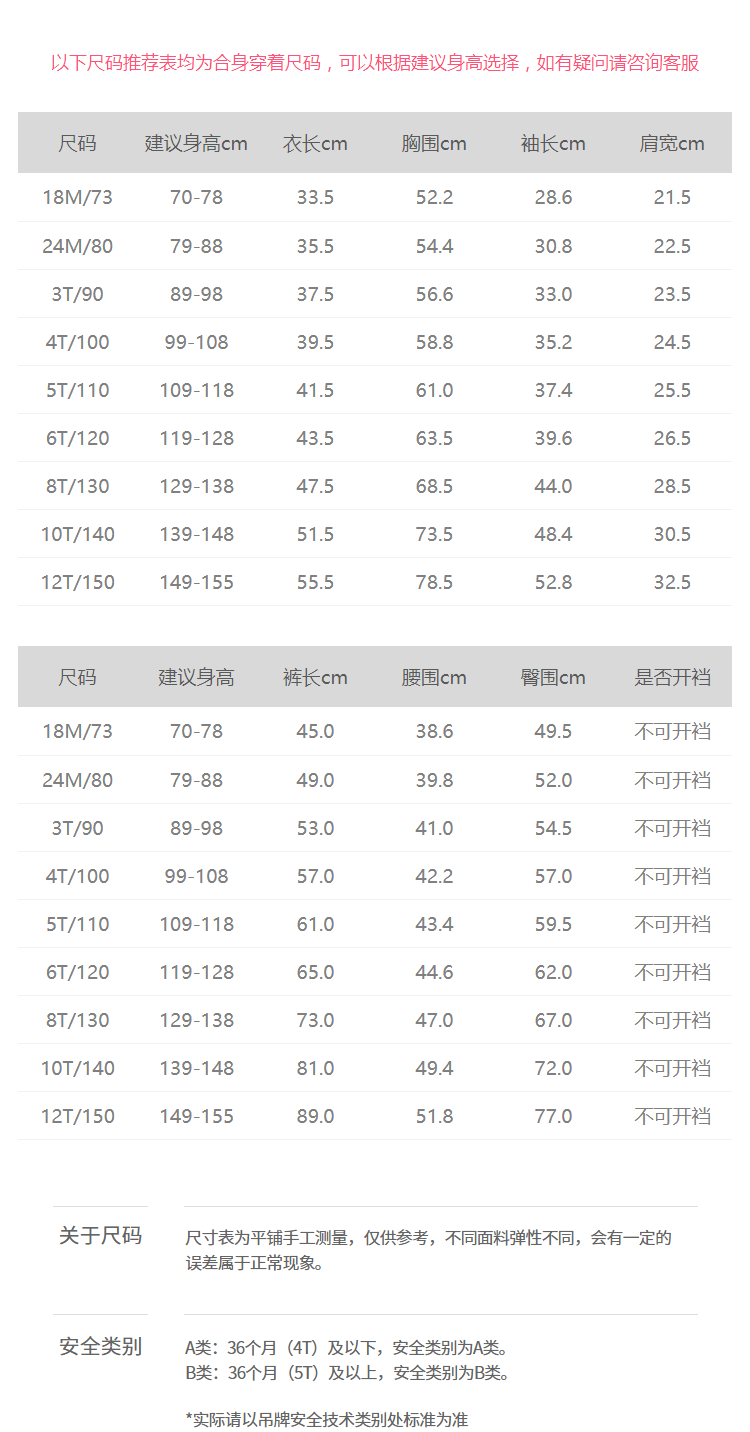Click the 衣长cm column header
Screen dimensions: 750x1432
pos(315,144)
